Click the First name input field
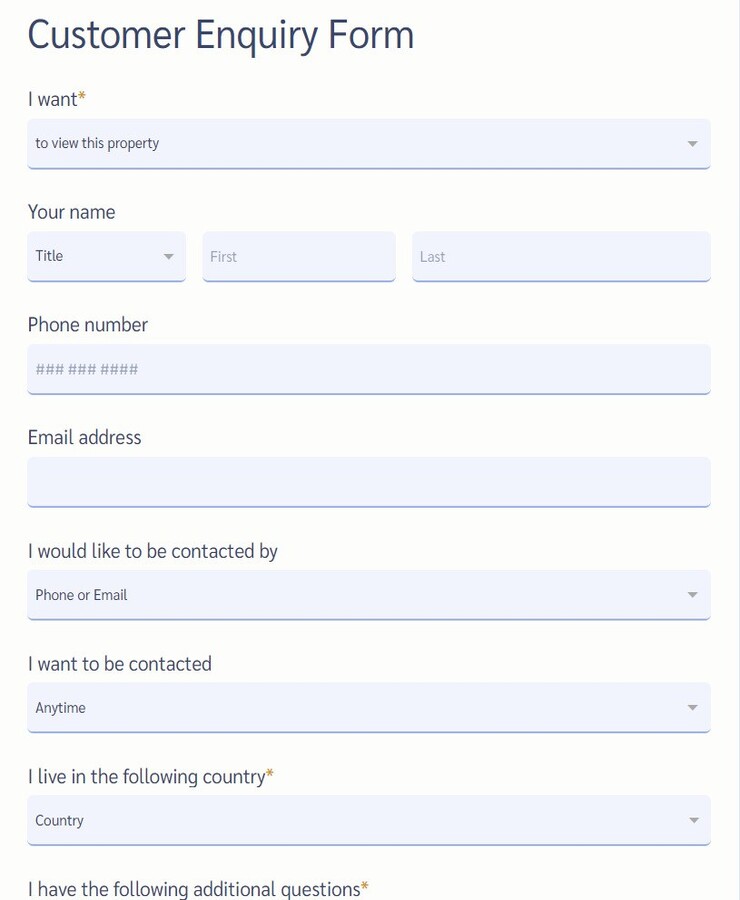 click(x=298, y=256)
